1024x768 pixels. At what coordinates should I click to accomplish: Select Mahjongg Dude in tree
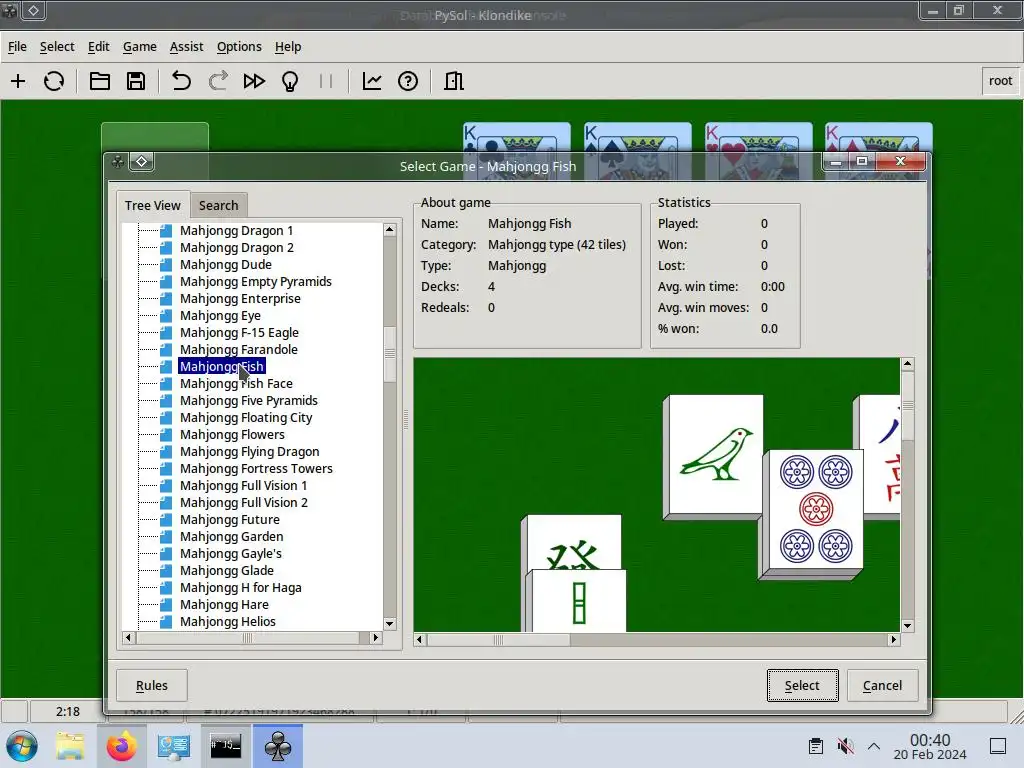pyautogui.click(x=226, y=264)
